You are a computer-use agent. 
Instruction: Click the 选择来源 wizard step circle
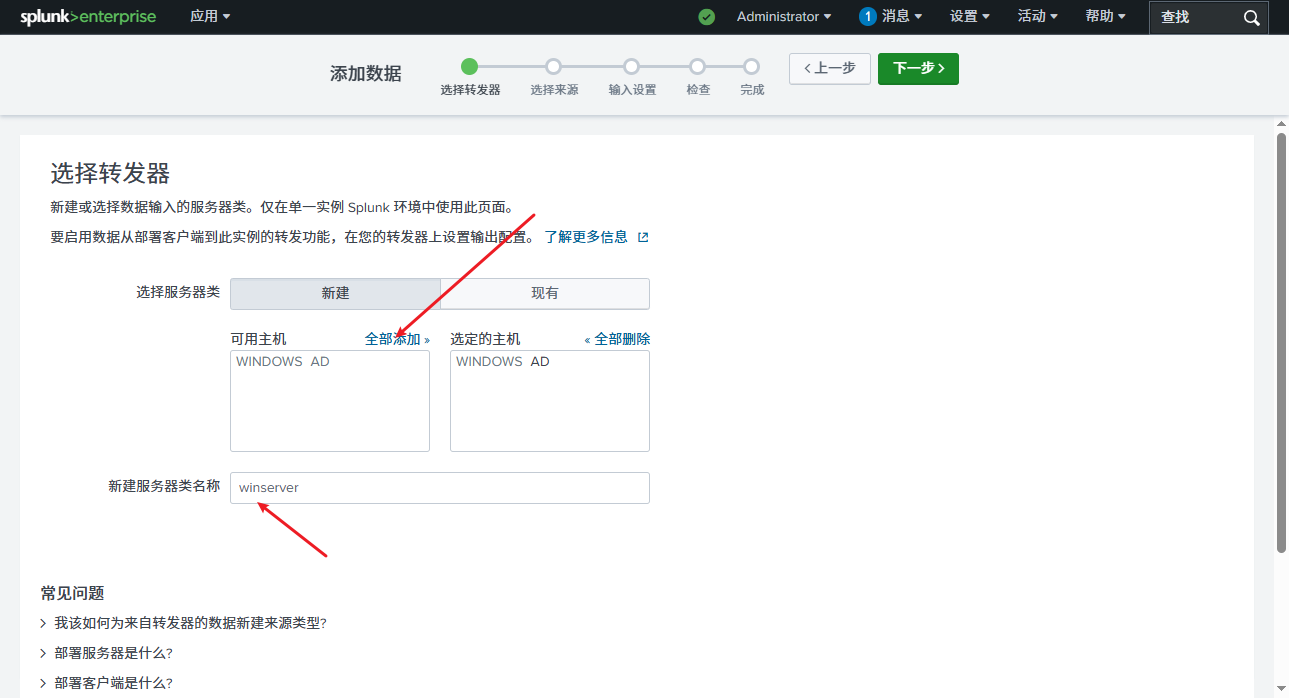point(554,66)
